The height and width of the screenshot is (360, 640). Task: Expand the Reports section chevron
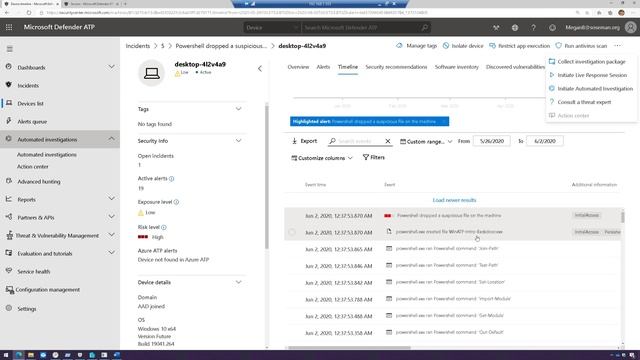coord(111,199)
